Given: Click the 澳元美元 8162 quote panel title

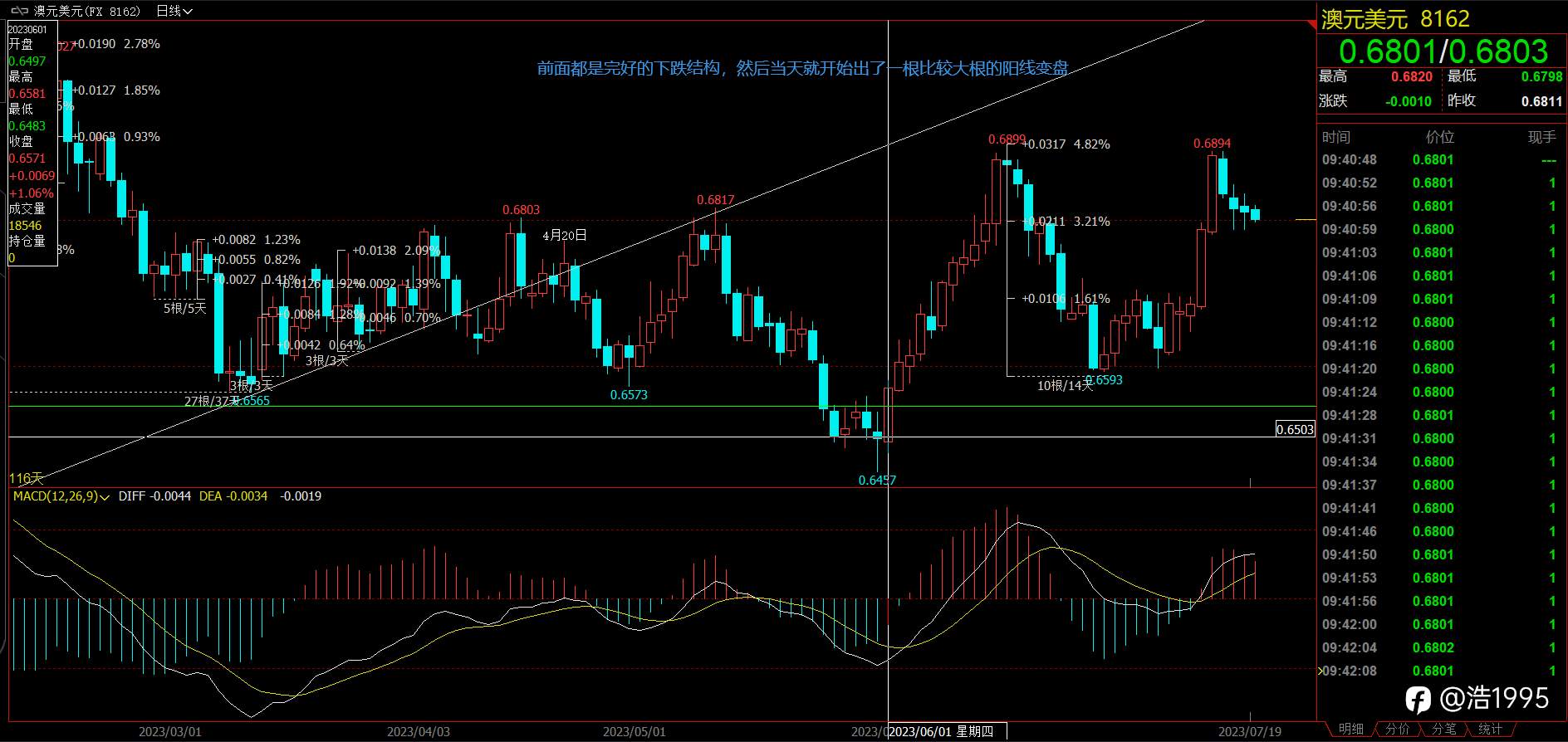Looking at the screenshot, I should point(1395,19).
